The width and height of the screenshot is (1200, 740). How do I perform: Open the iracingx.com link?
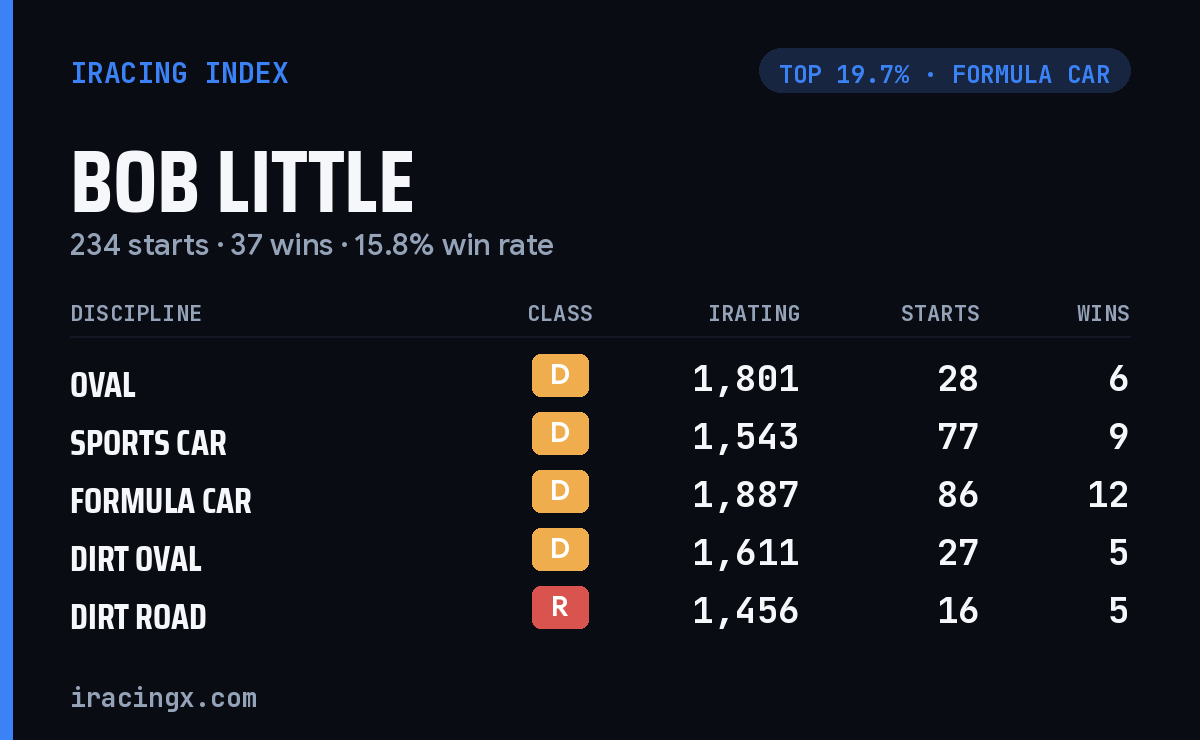coord(163,697)
